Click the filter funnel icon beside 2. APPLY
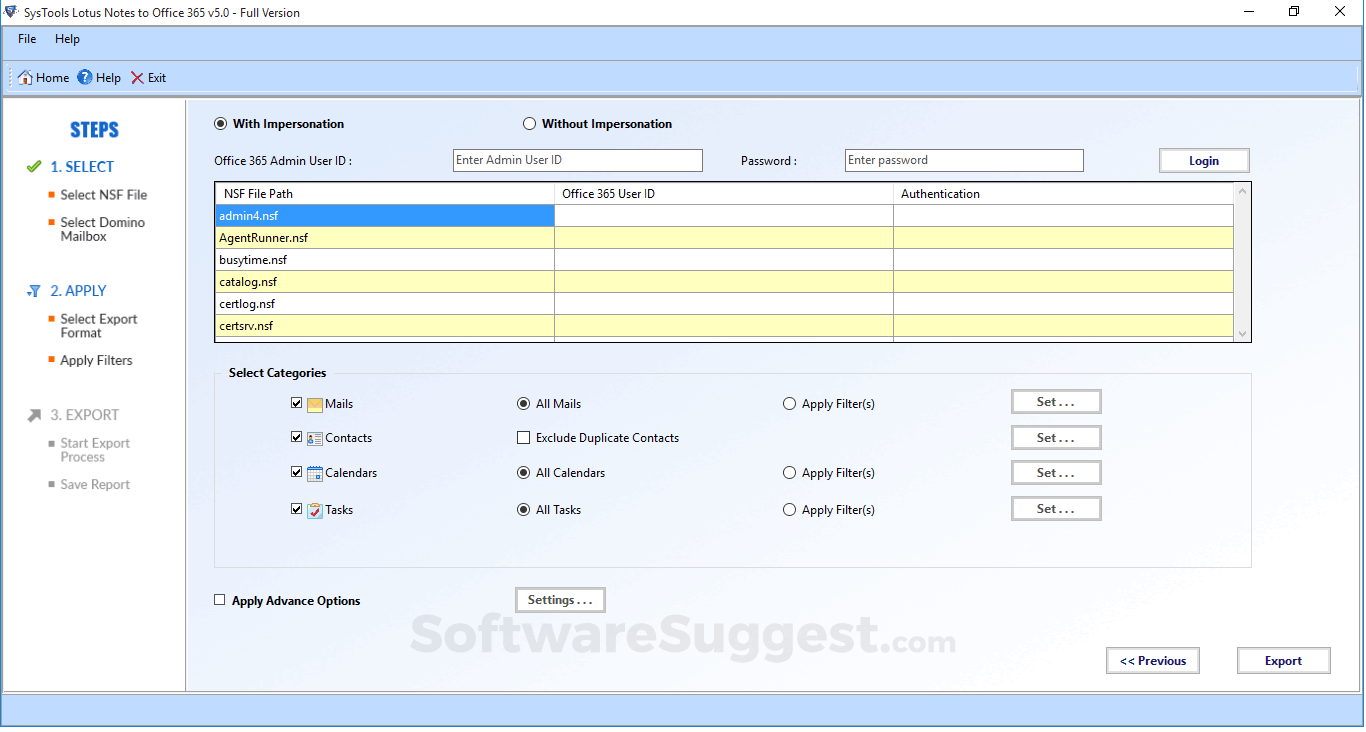Viewport: 1366px width, 732px height. coord(34,291)
